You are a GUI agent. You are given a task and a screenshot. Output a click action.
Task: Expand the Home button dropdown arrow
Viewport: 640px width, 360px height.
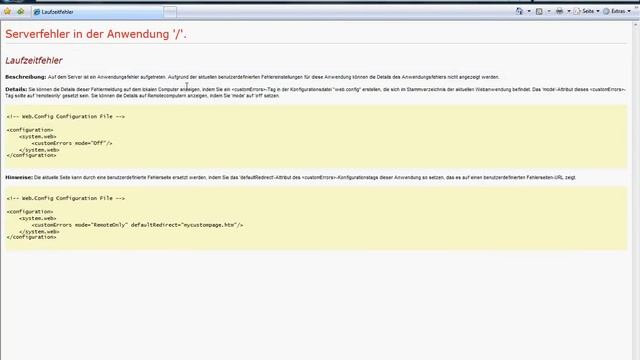tap(529, 11)
